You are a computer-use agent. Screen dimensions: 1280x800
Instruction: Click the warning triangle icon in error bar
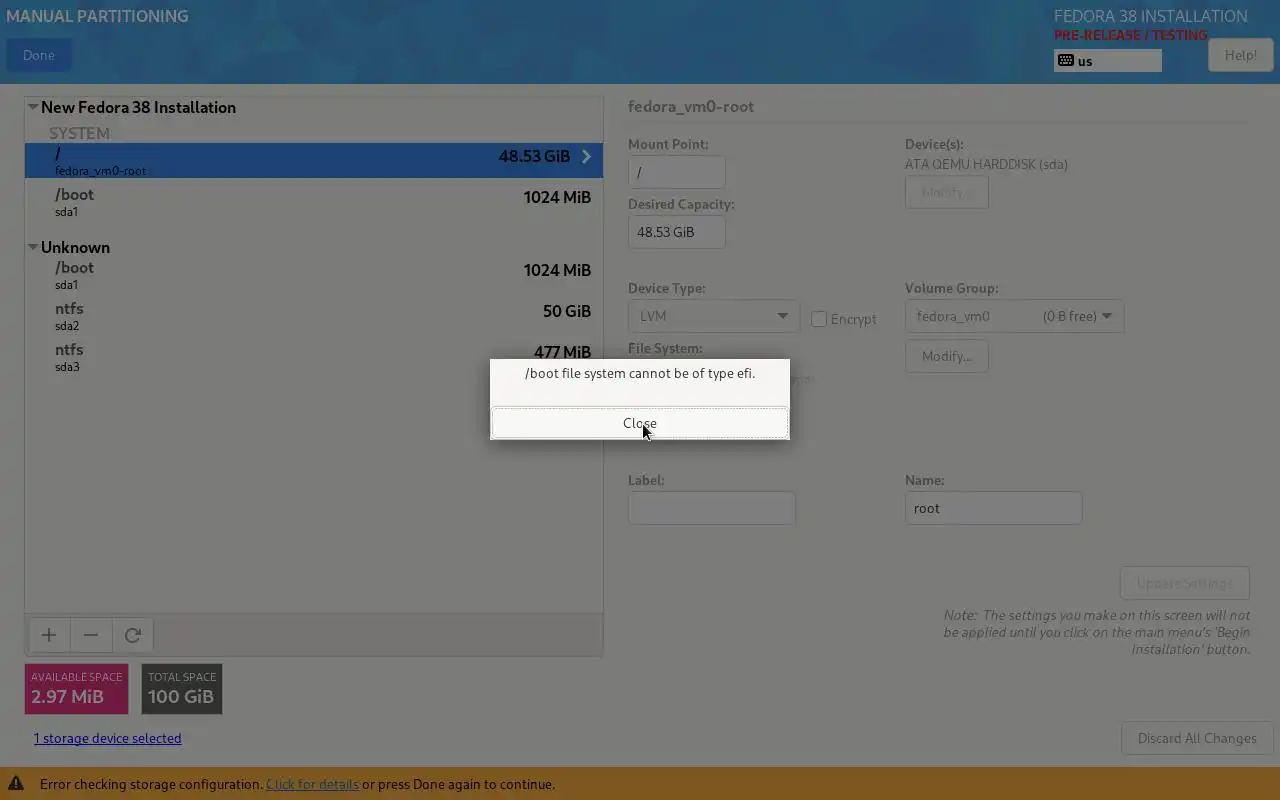tap(16, 784)
